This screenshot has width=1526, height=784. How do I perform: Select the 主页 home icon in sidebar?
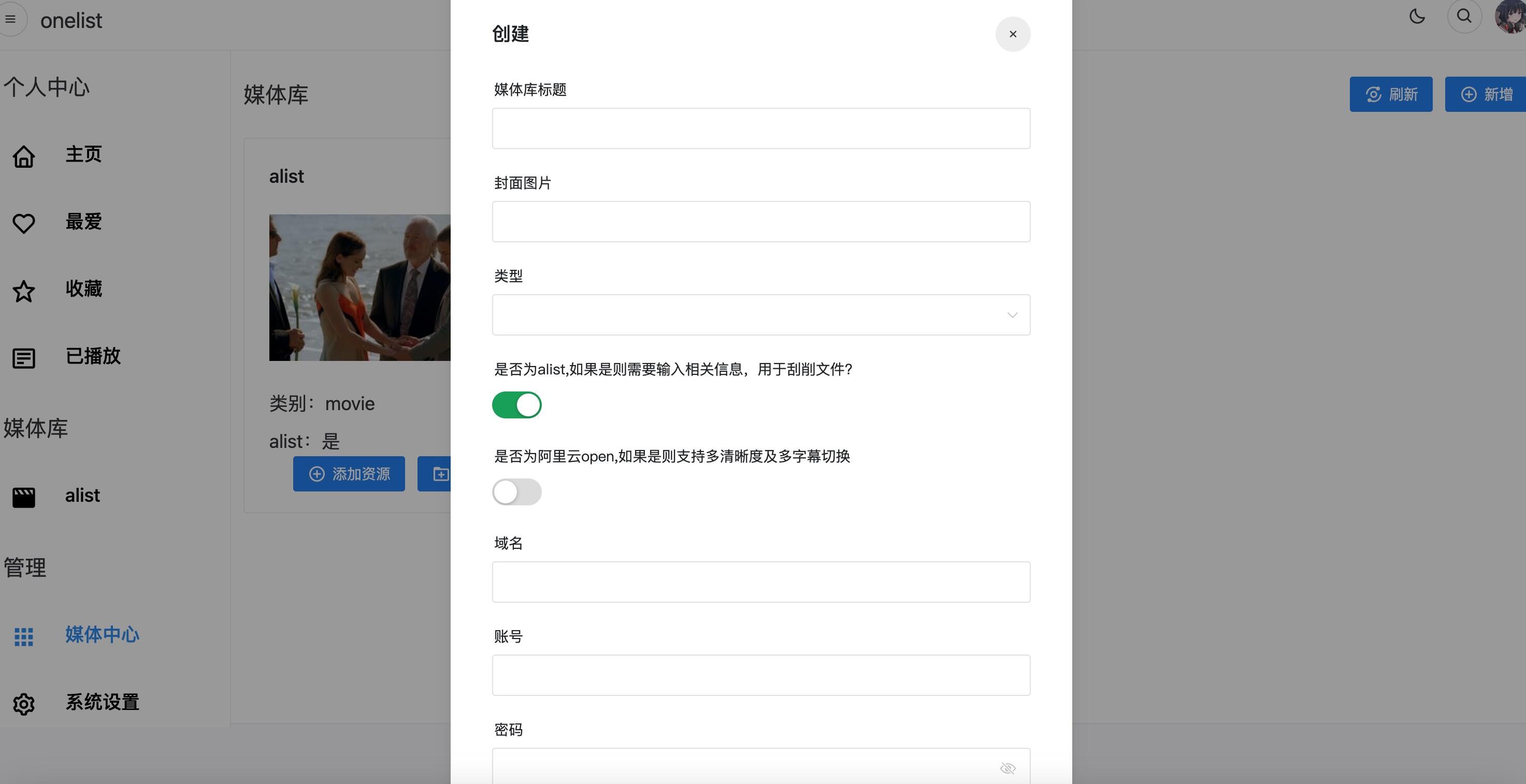click(24, 156)
